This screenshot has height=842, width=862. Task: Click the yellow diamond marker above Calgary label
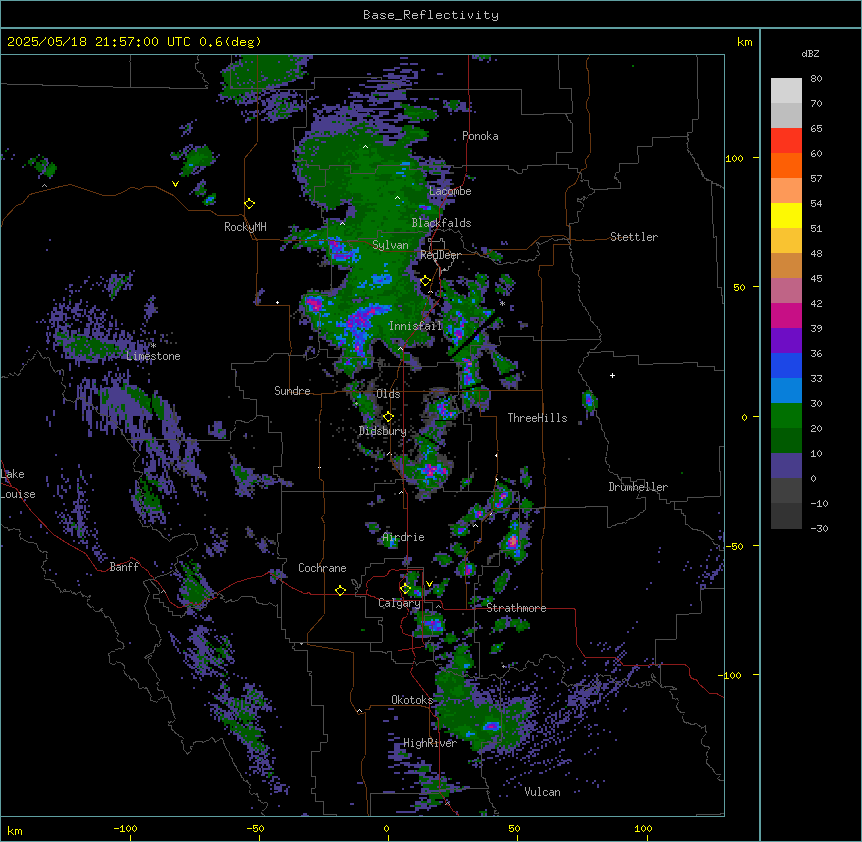(x=405, y=589)
